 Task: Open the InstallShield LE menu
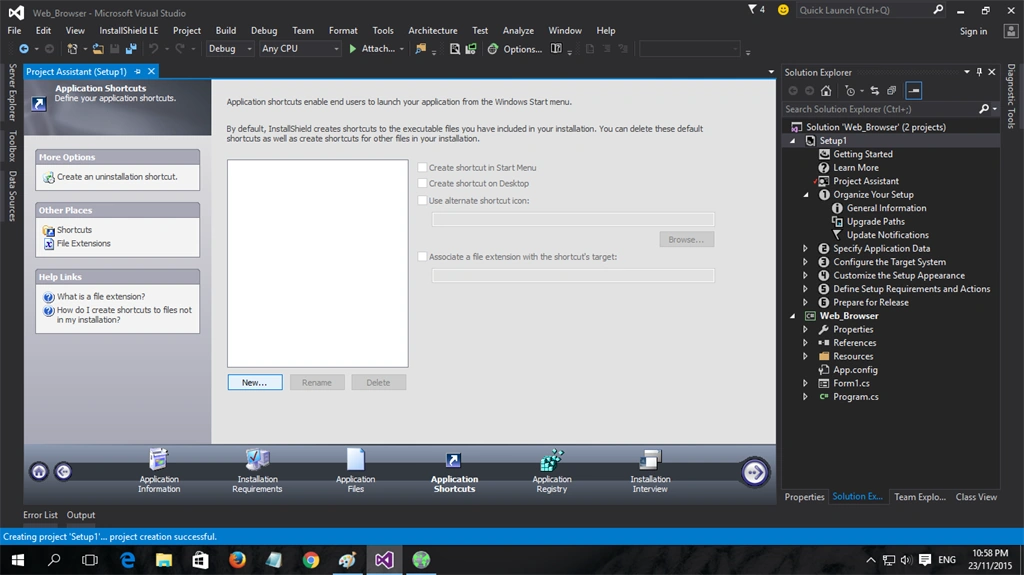point(129,31)
